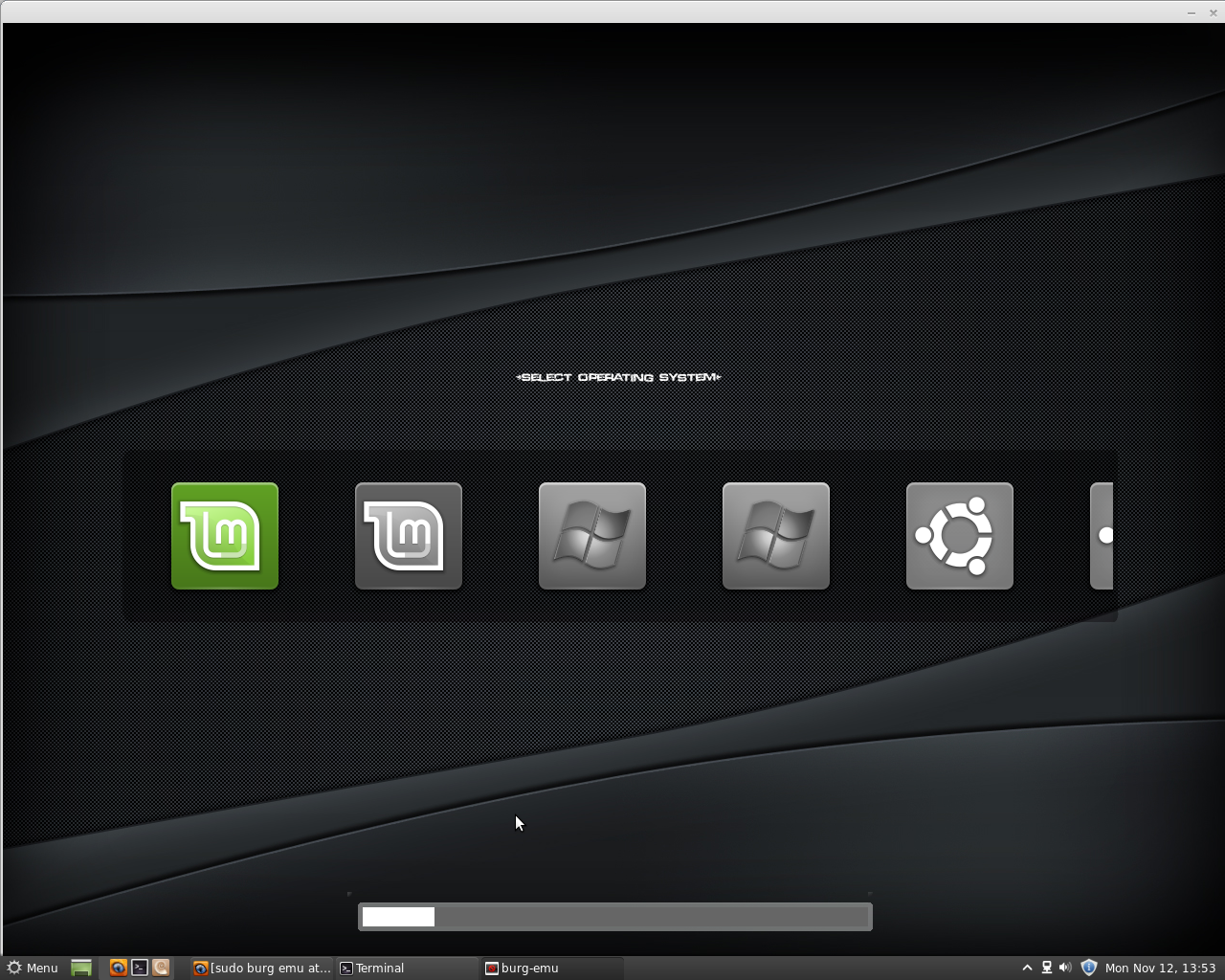Pick the second gray Windows boot entry

click(776, 536)
